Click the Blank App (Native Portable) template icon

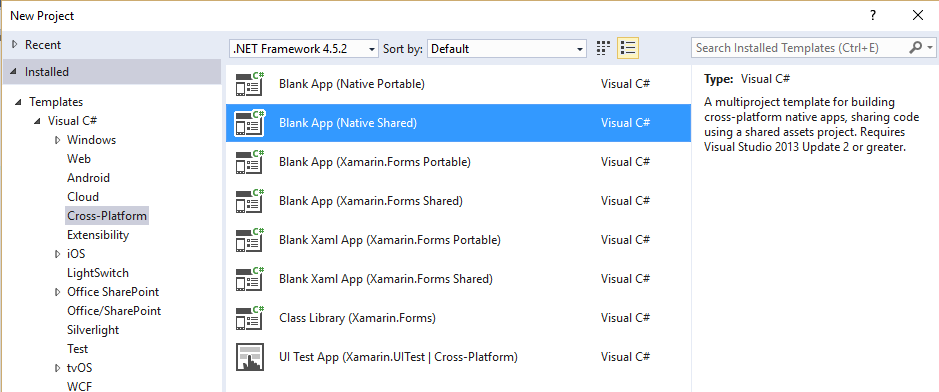(251, 84)
